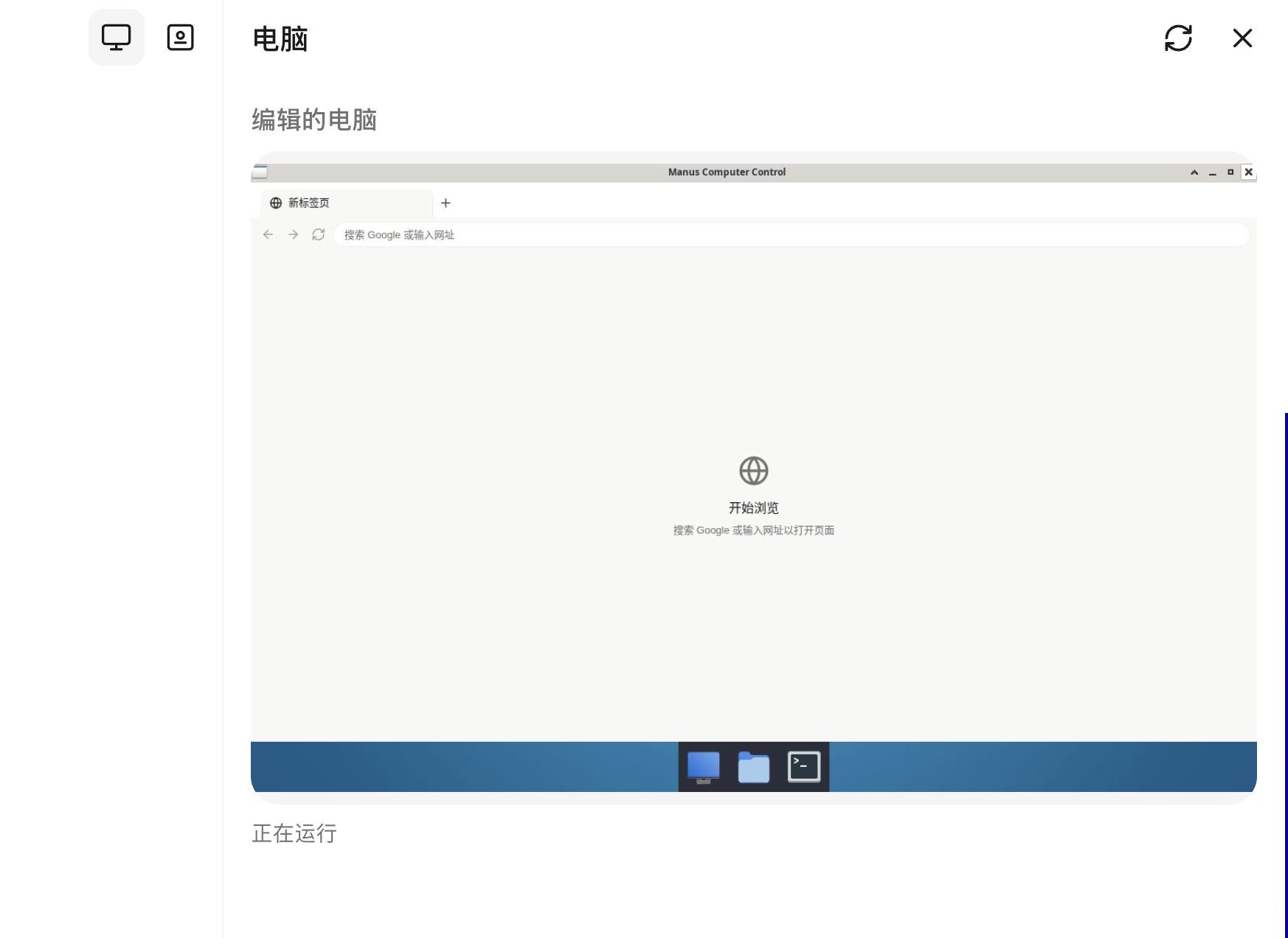Switch to the profile card view icon
The height and width of the screenshot is (938, 1288).
(x=180, y=38)
